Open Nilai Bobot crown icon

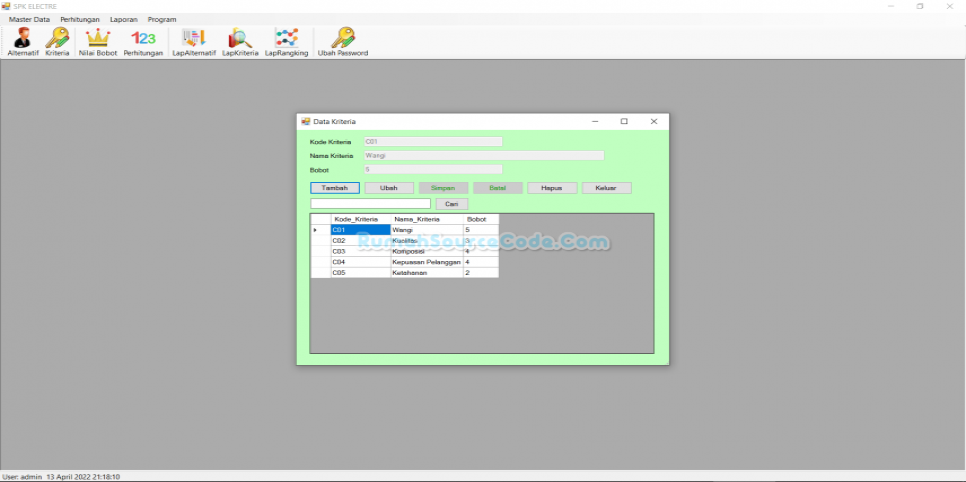point(98,39)
